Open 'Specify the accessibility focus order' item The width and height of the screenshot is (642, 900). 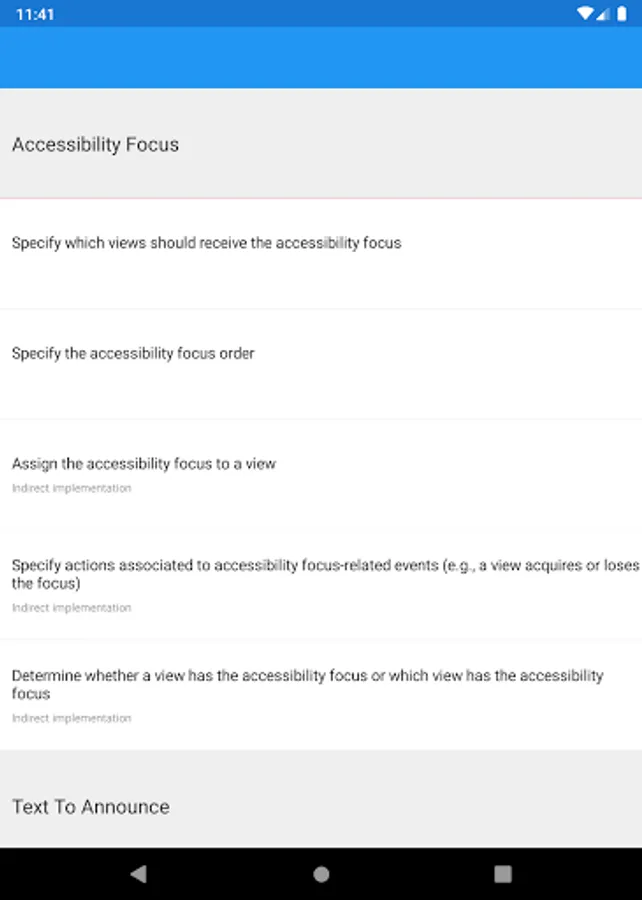(133, 353)
